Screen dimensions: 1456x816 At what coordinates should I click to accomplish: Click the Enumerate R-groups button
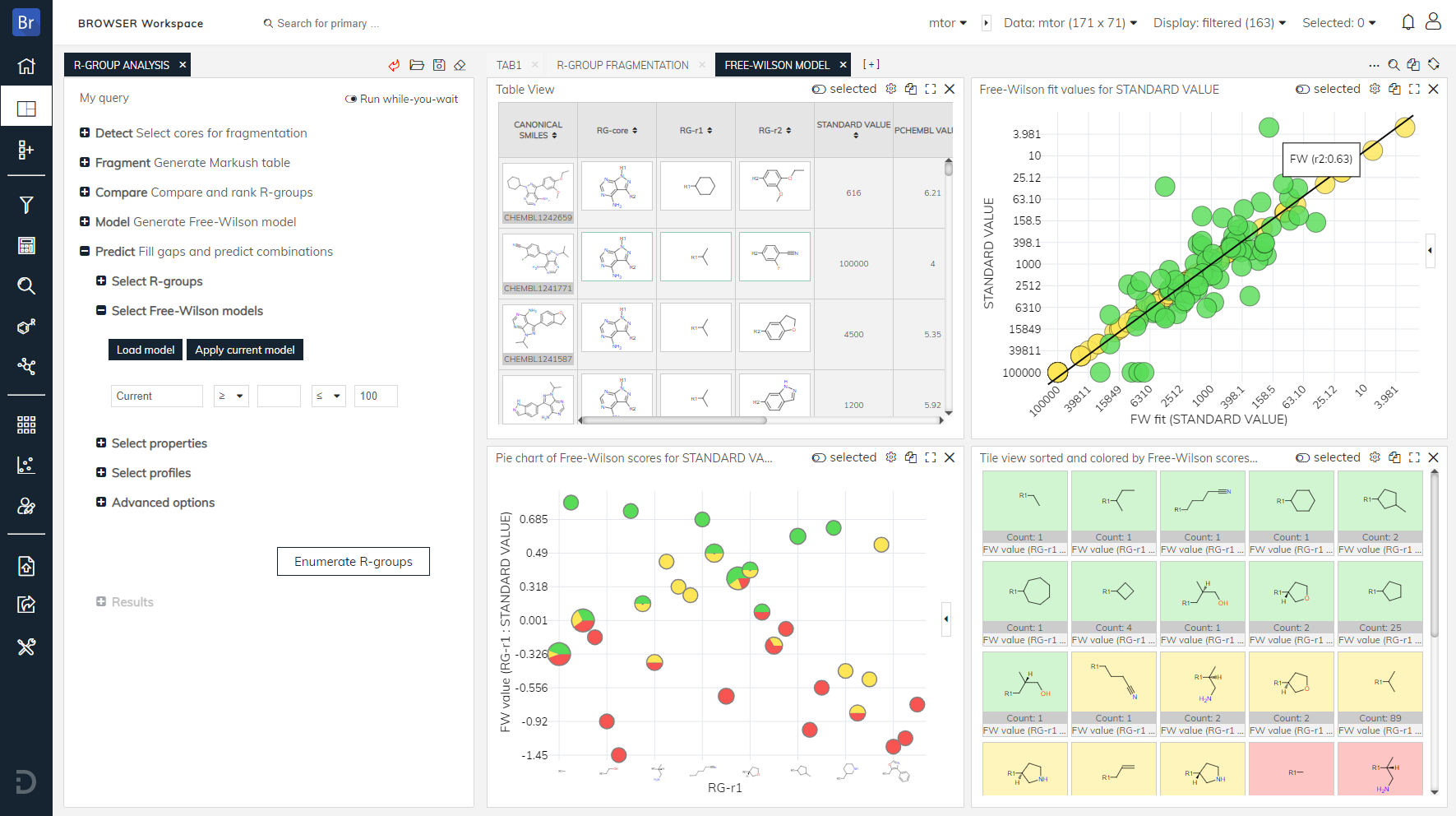(353, 561)
